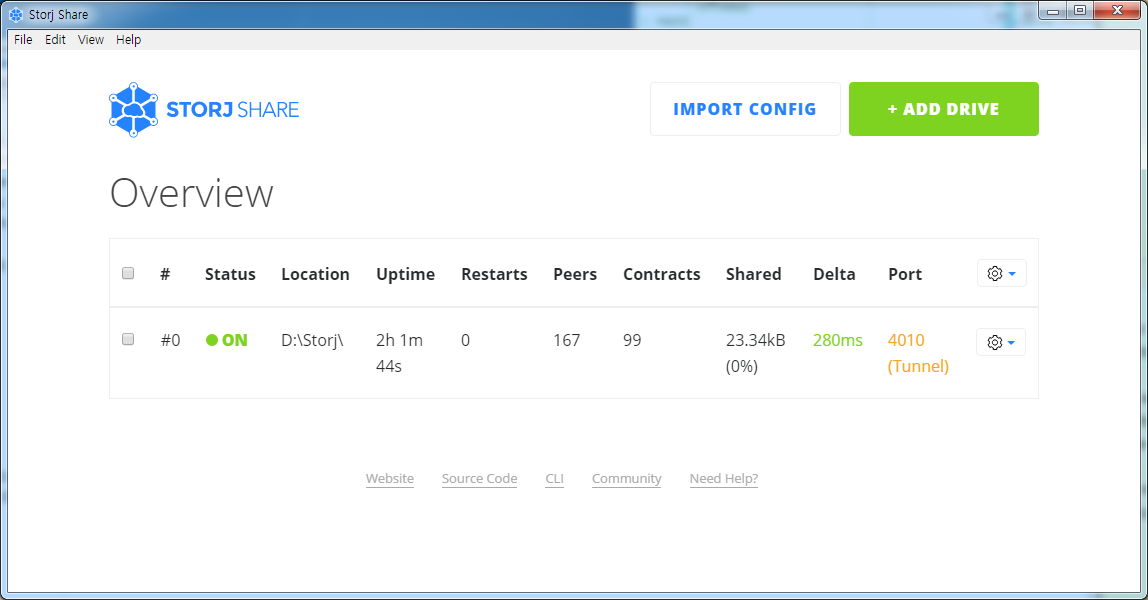Viewport: 1148px width, 600px height.
Task: Click the Need Help? link
Action: [723, 479]
